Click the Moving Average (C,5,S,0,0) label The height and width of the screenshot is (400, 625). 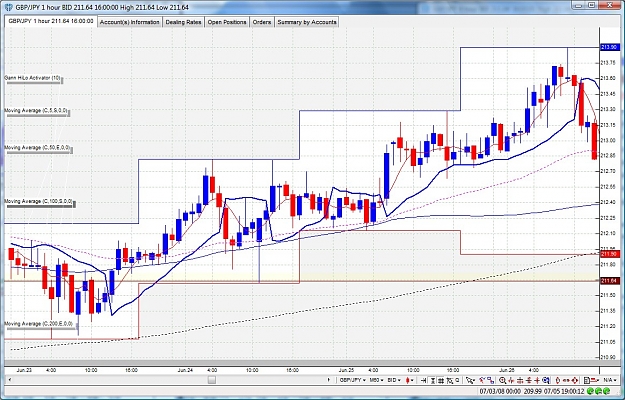(x=36, y=110)
